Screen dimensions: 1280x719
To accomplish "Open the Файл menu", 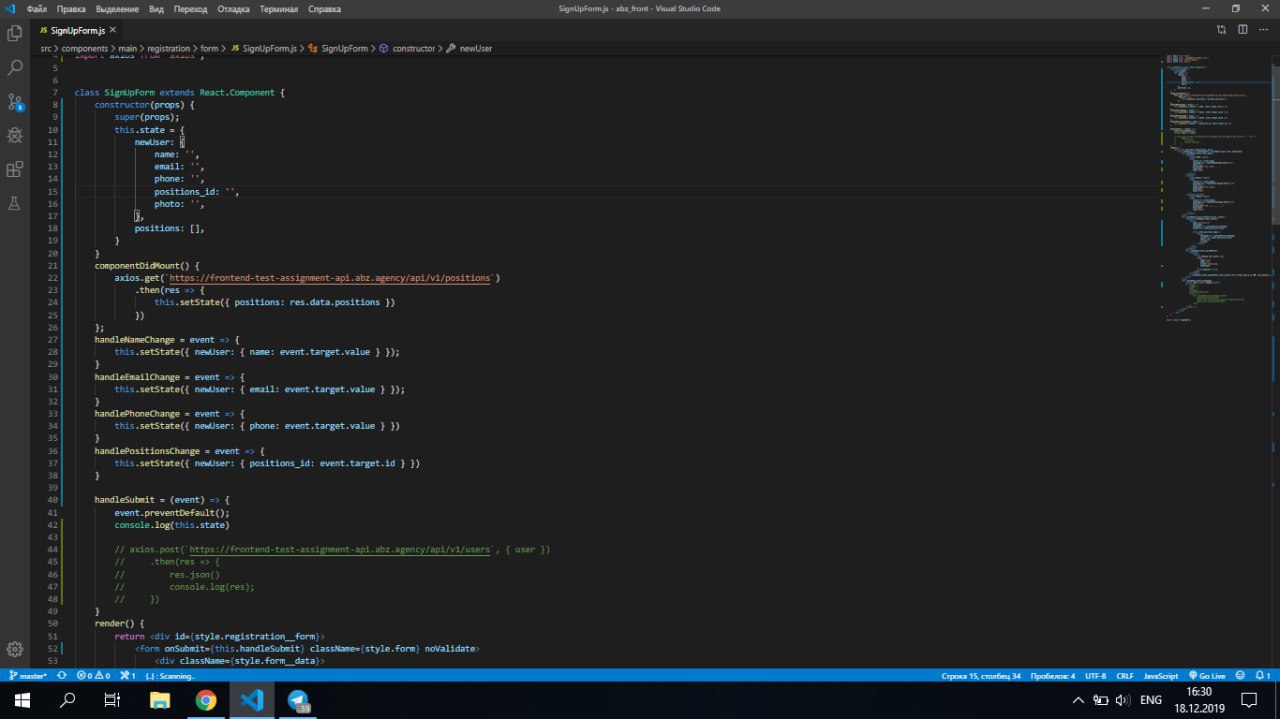I will click(x=37, y=9).
